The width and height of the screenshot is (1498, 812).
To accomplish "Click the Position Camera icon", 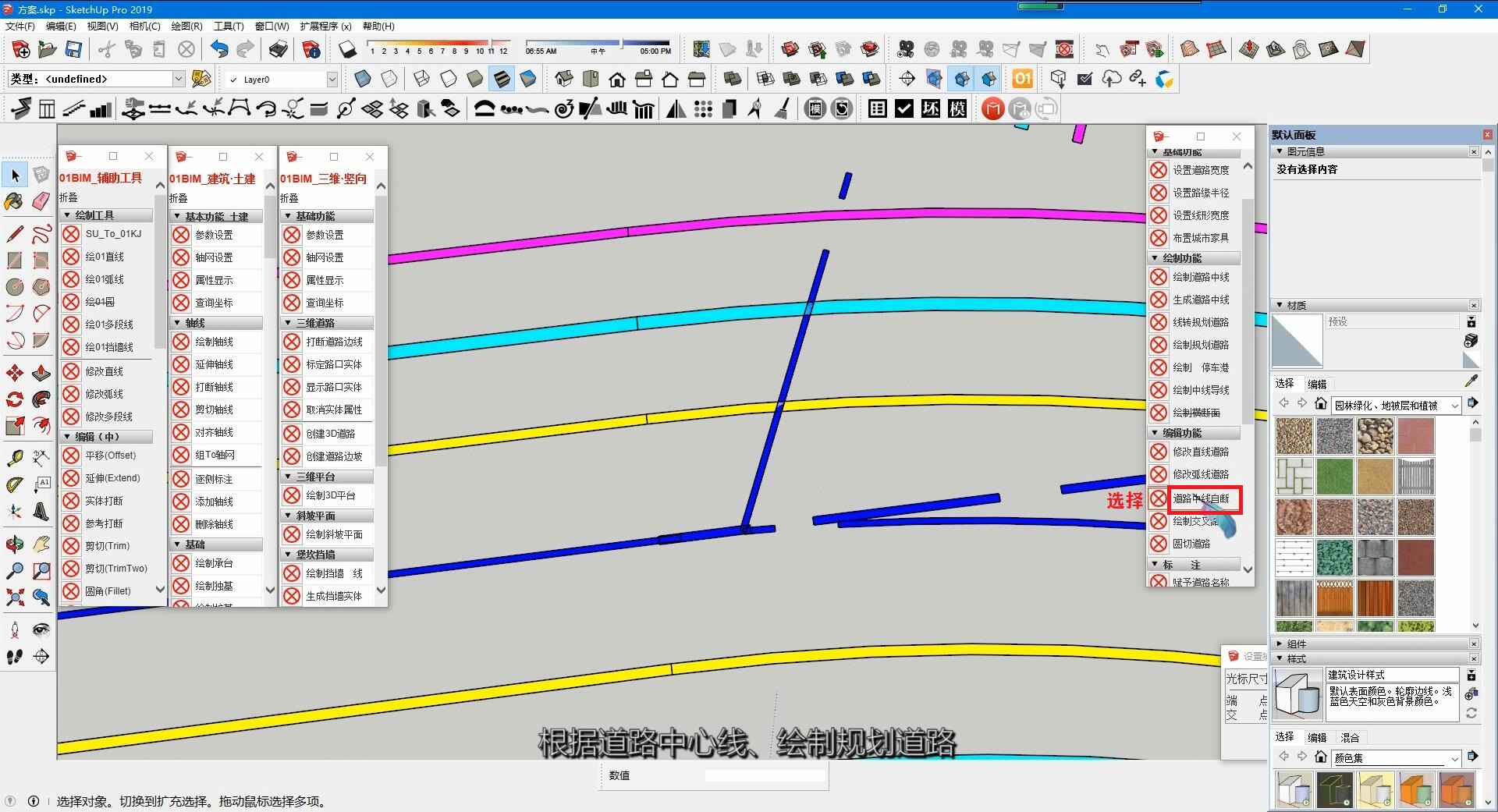I will [15, 630].
